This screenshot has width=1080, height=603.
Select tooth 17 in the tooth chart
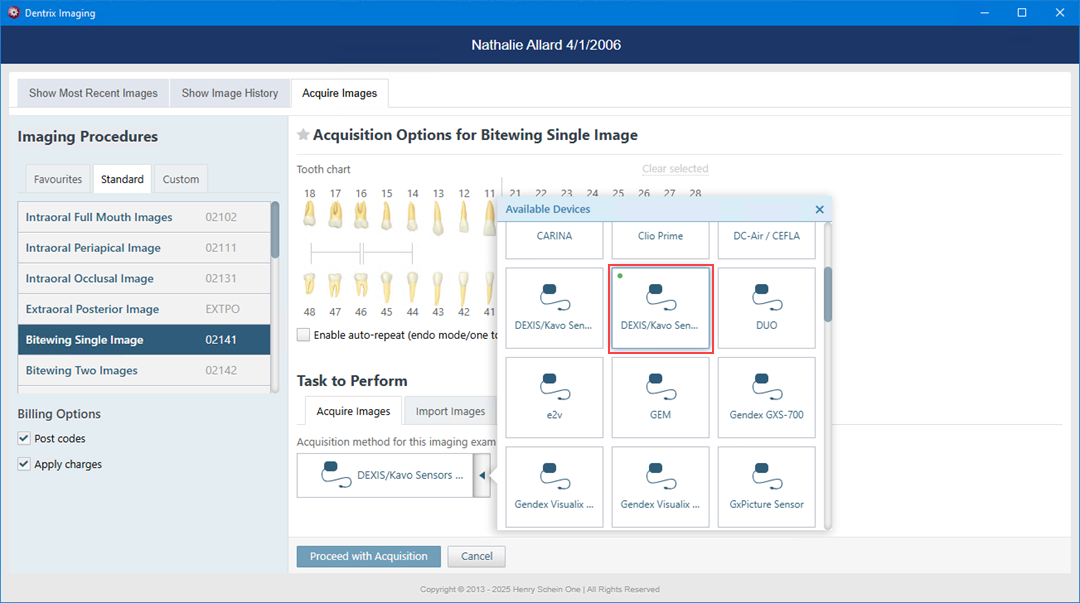[335, 215]
